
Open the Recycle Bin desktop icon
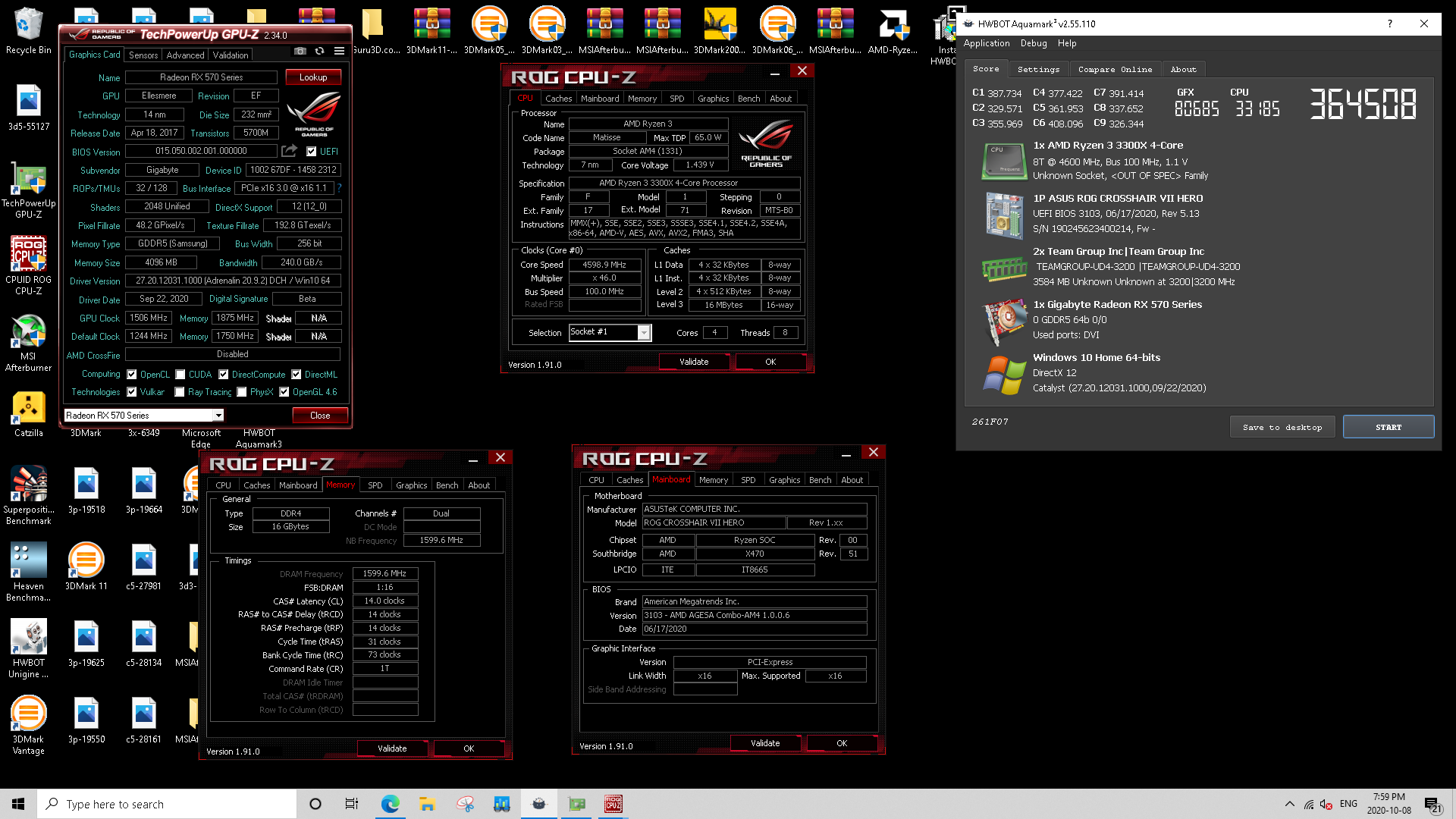coord(28,31)
